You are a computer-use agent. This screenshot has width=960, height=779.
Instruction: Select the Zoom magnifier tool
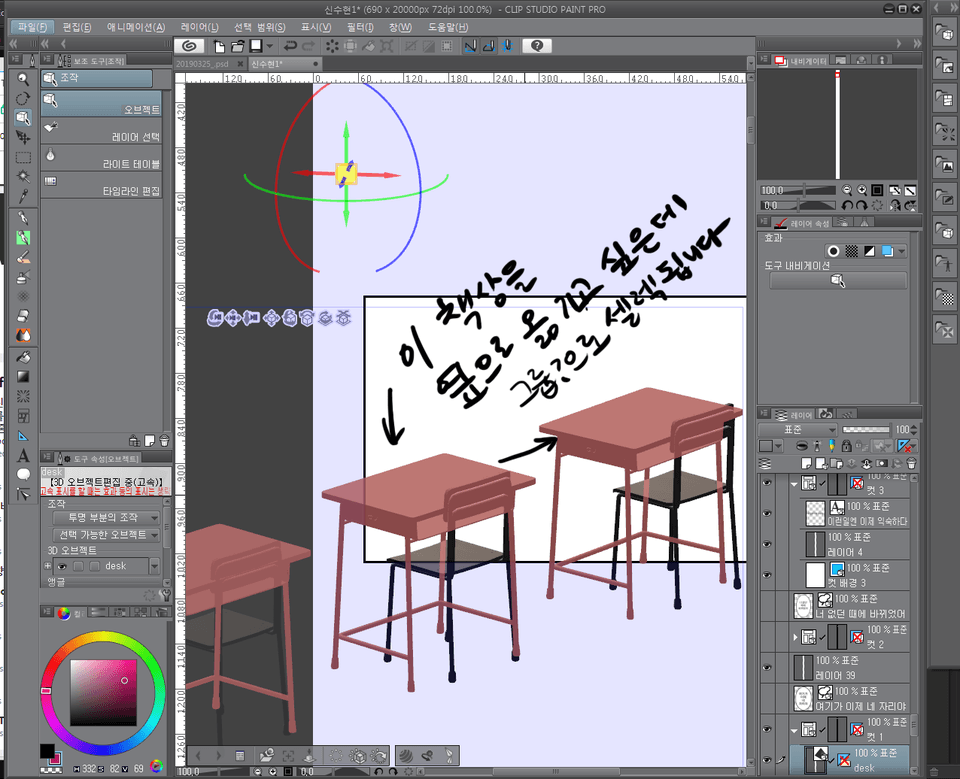(23, 77)
